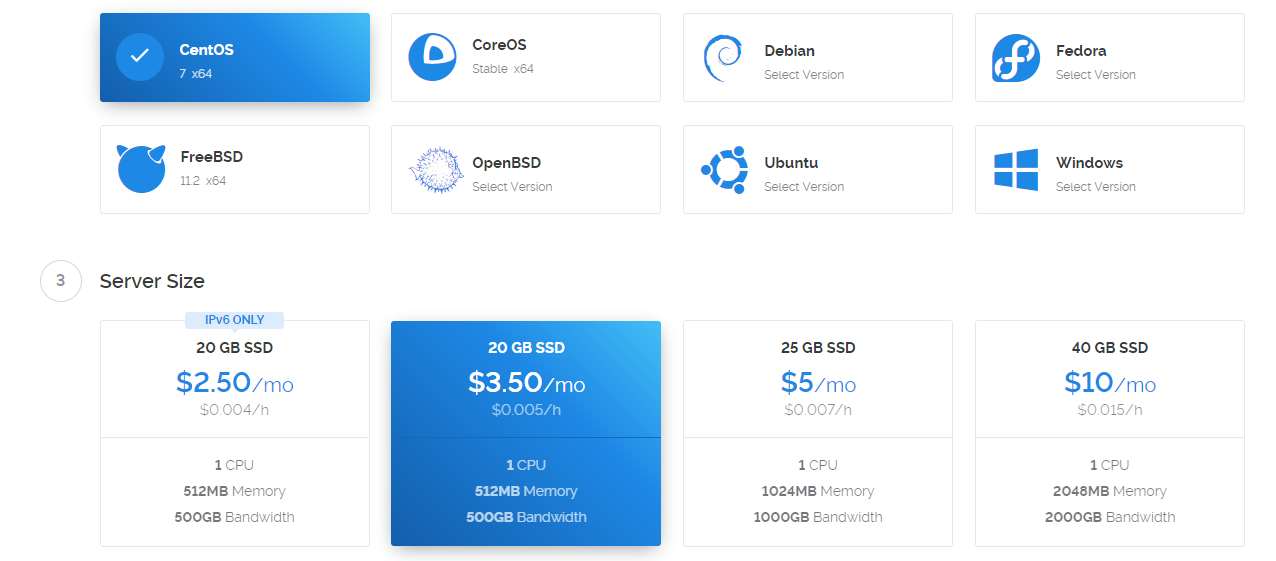This screenshot has width=1276, height=561.
Task: Click the $3.50/mo selected plan card
Action: pos(526,433)
